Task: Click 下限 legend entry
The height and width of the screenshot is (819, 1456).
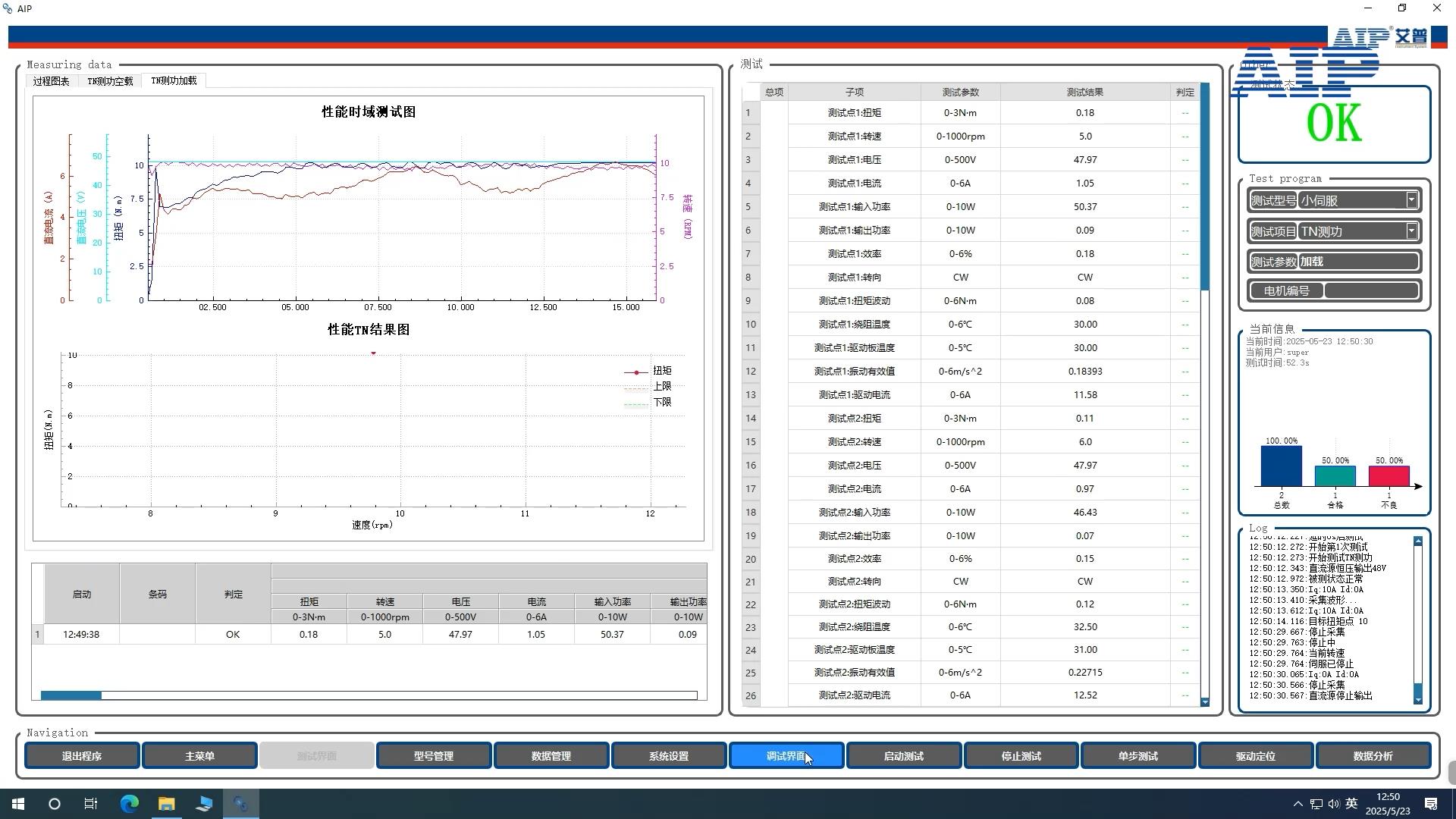Action: point(648,403)
